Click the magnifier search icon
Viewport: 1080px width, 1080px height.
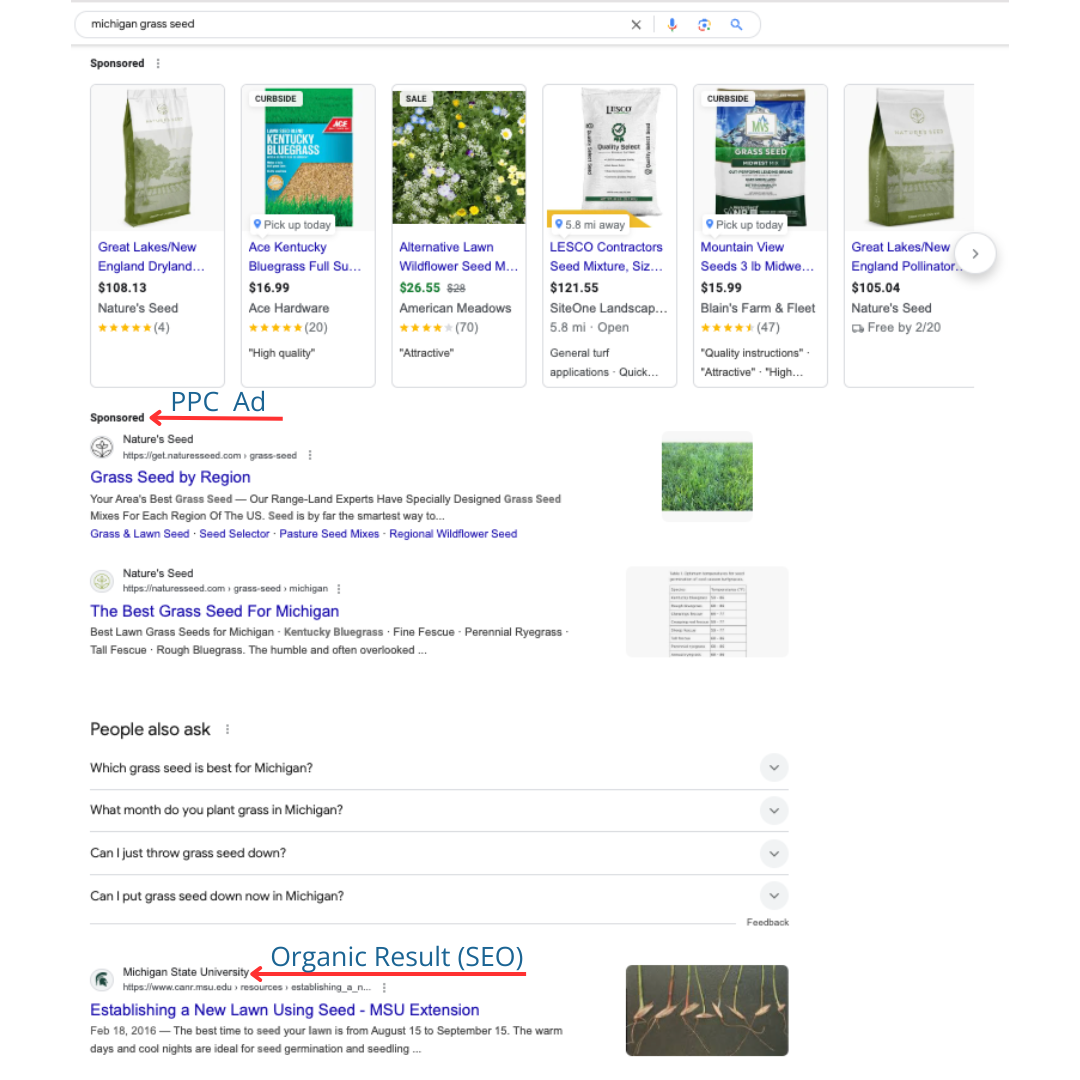tap(736, 24)
